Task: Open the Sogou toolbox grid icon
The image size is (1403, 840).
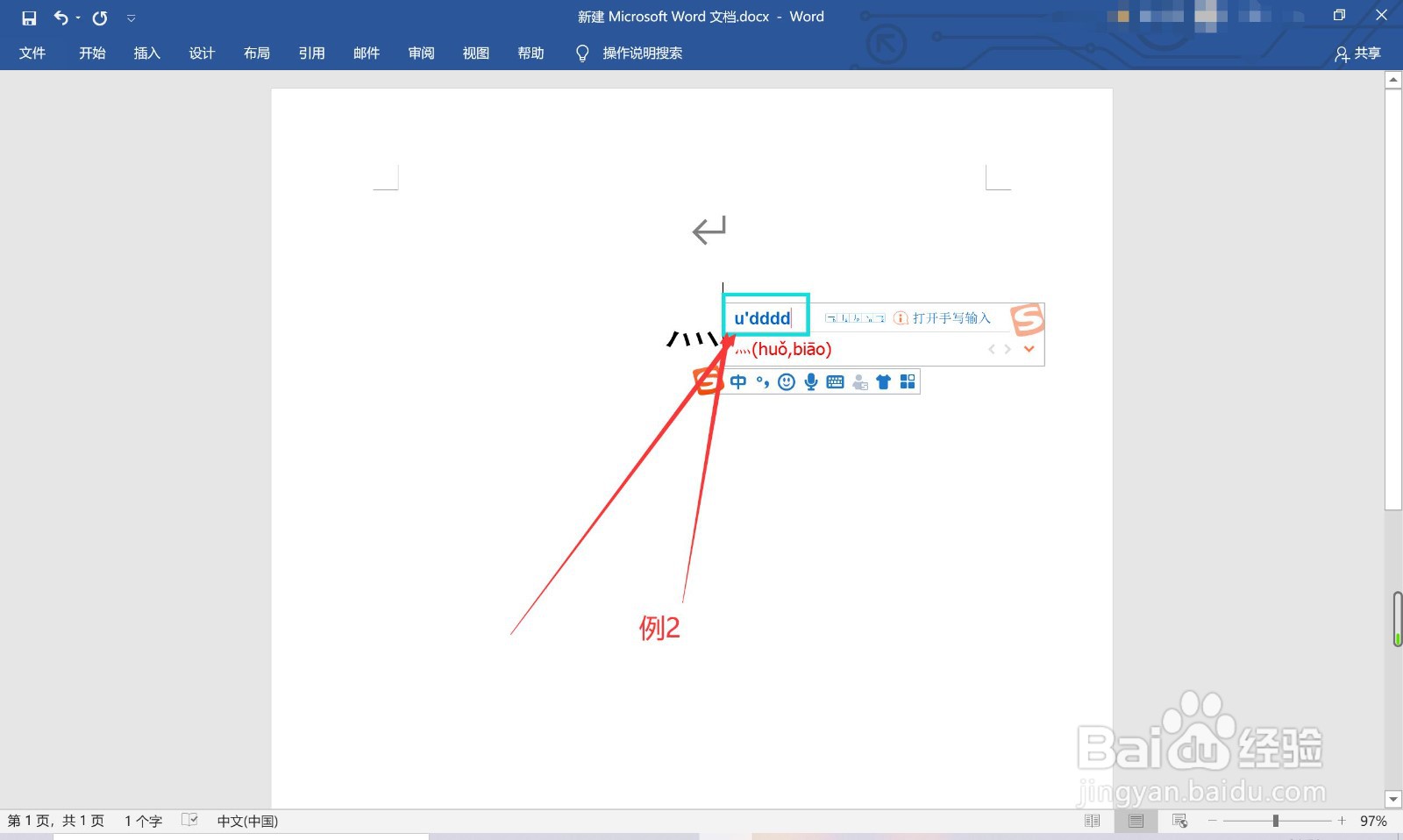Action: pyautogui.click(x=908, y=381)
